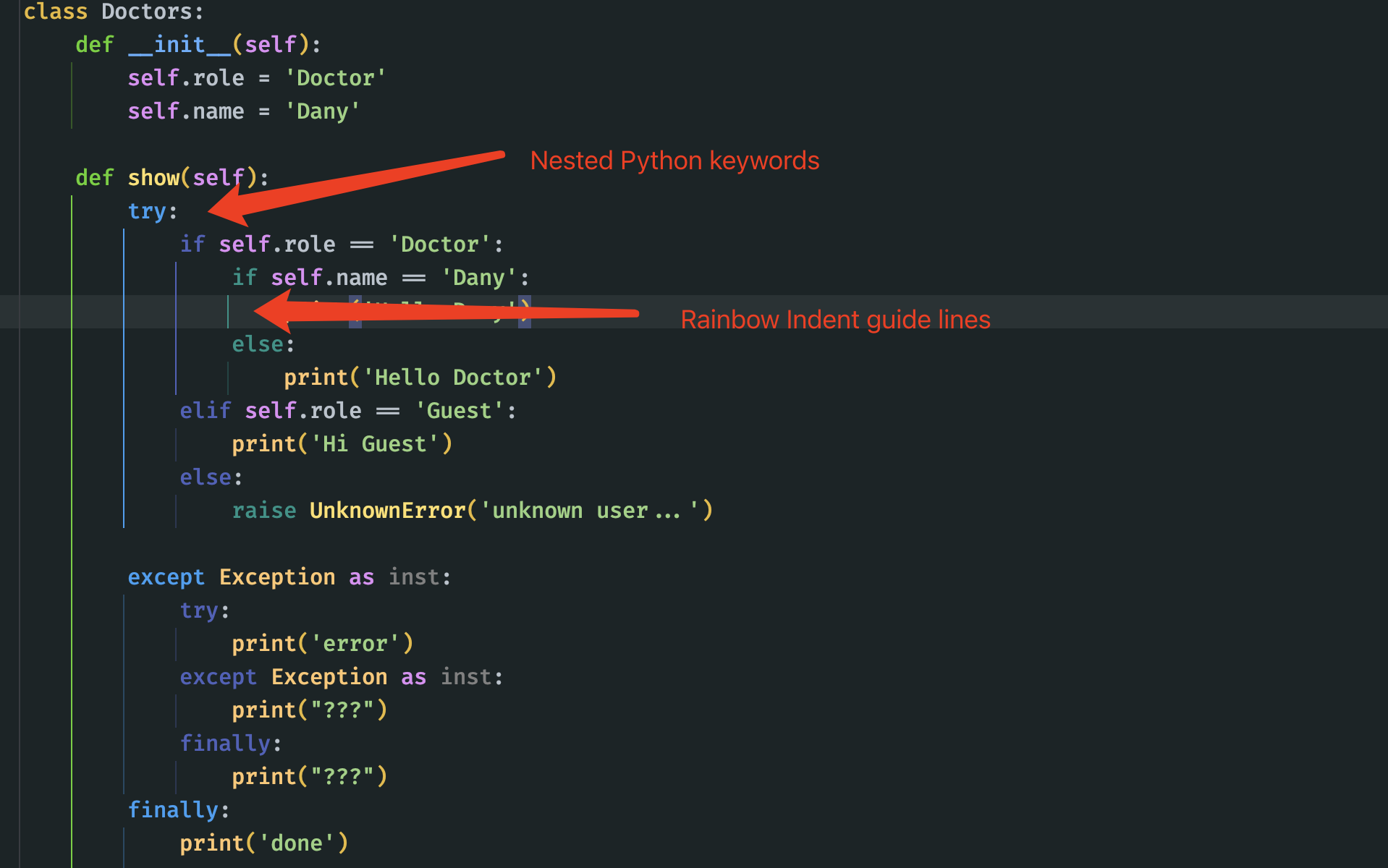Click the class name Doctors
The height and width of the screenshot is (868, 1388).
pos(148,12)
